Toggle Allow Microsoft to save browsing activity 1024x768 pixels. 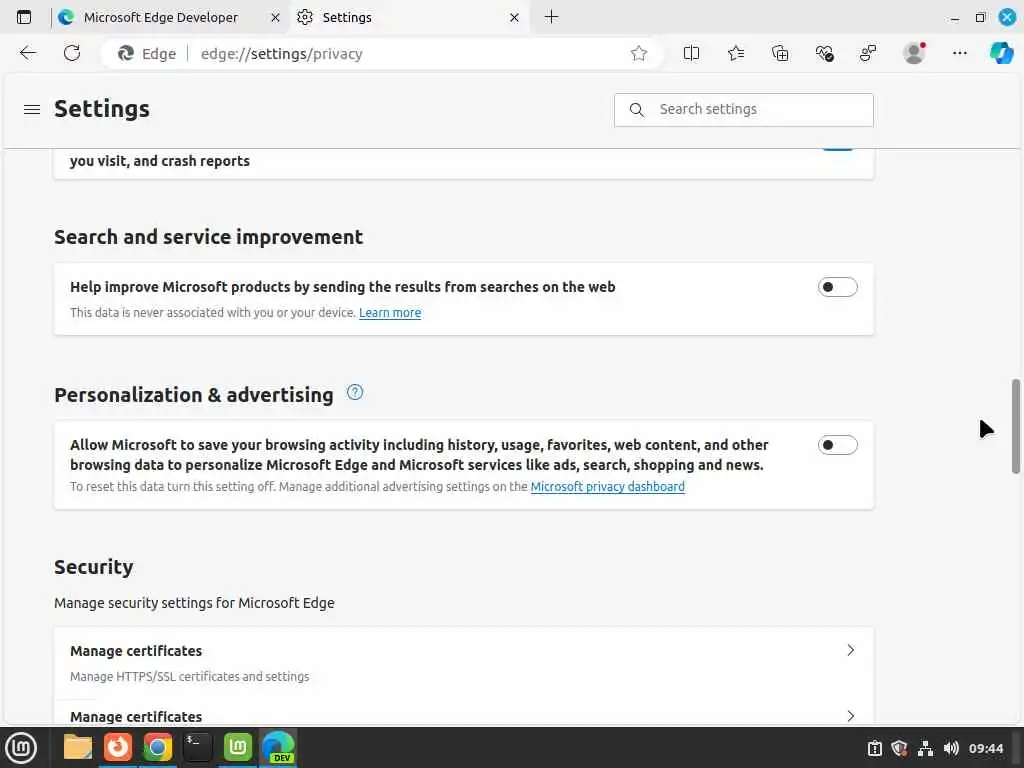(x=837, y=445)
